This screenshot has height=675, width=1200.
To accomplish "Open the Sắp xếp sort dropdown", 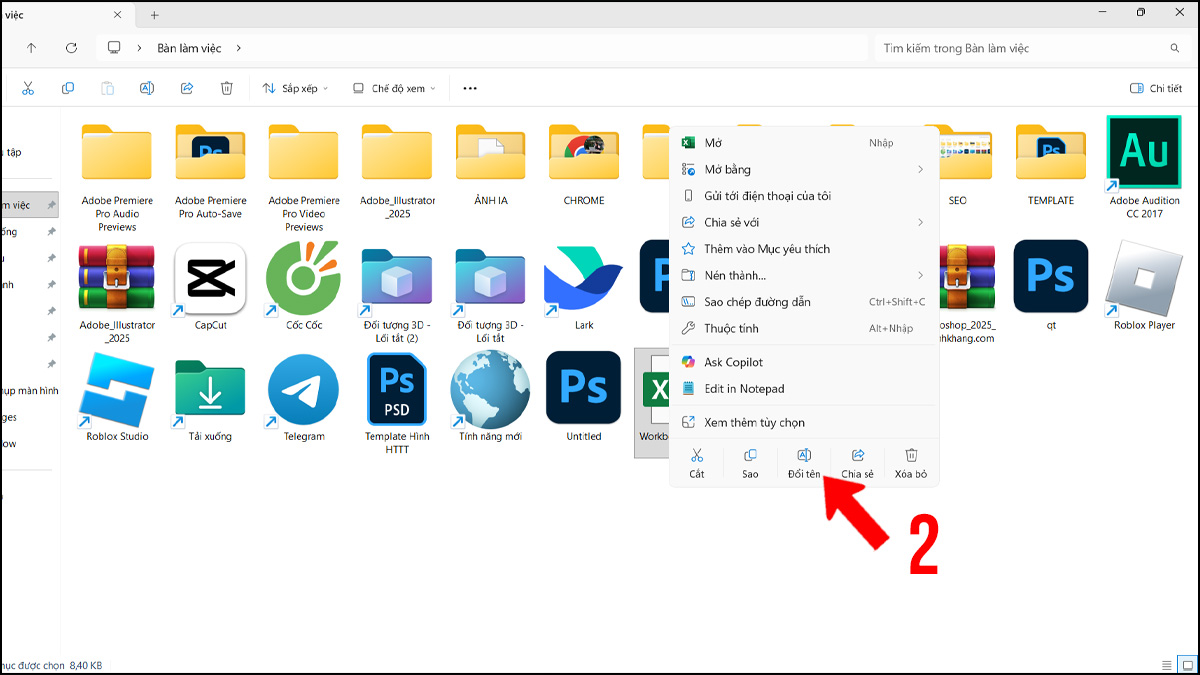I will (x=295, y=88).
